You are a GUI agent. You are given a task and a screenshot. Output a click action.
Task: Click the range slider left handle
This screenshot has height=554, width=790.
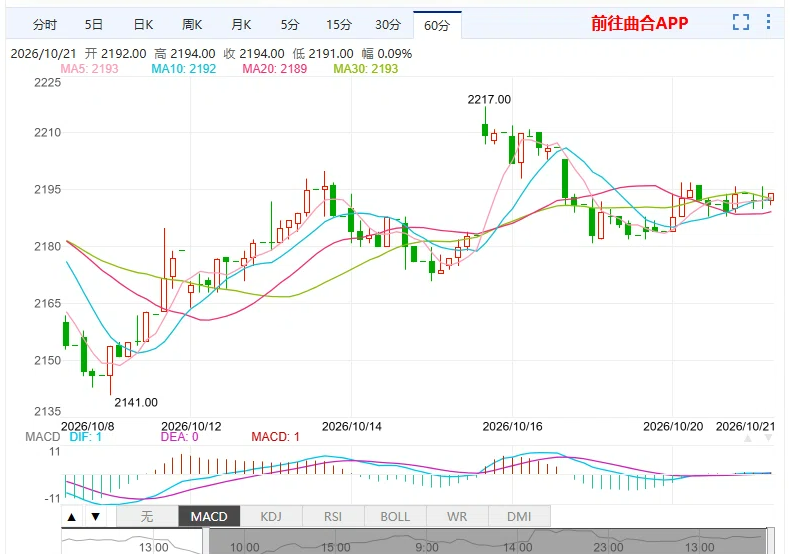pos(206,541)
